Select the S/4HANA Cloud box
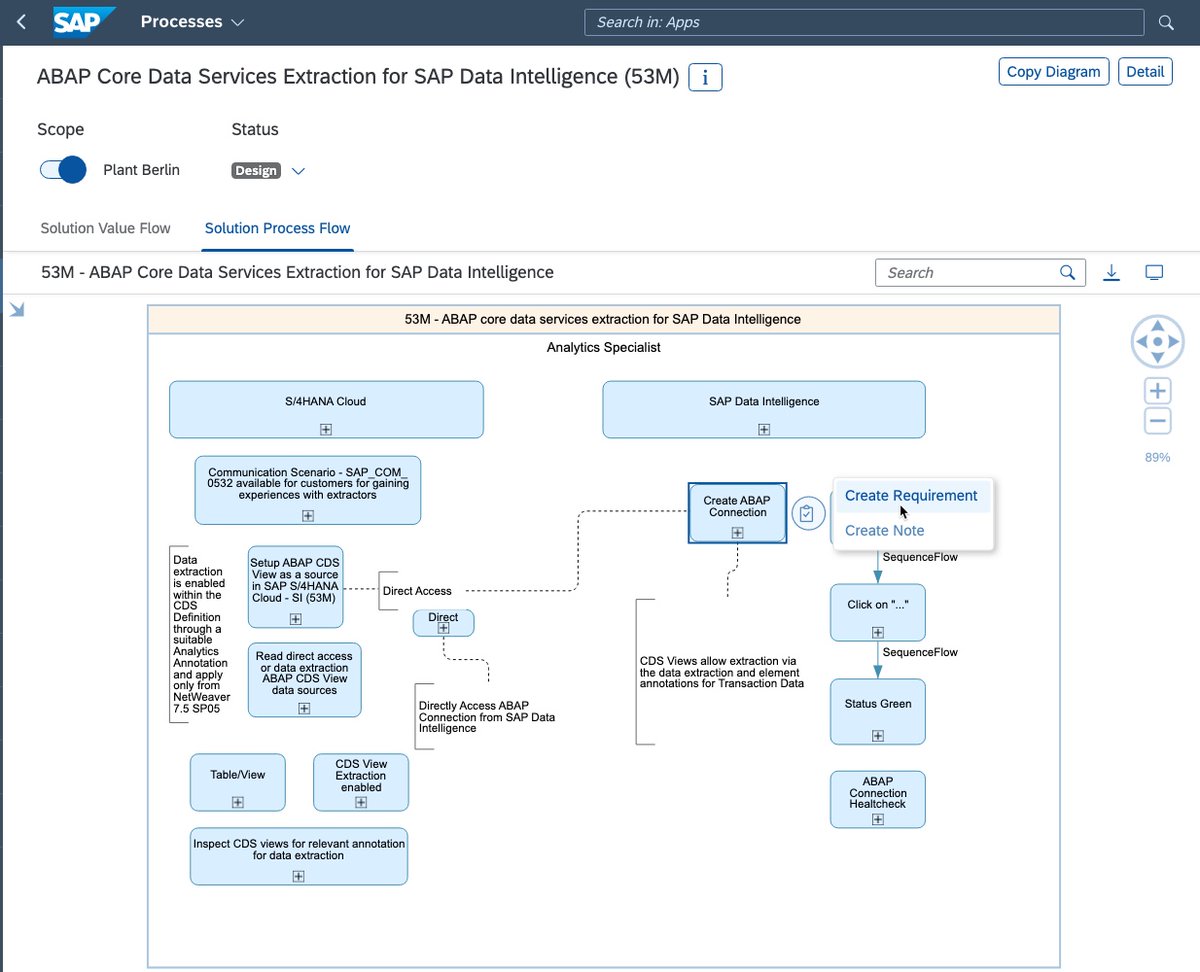The height and width of the screenshot is (972, 1200). coord(326,409)
